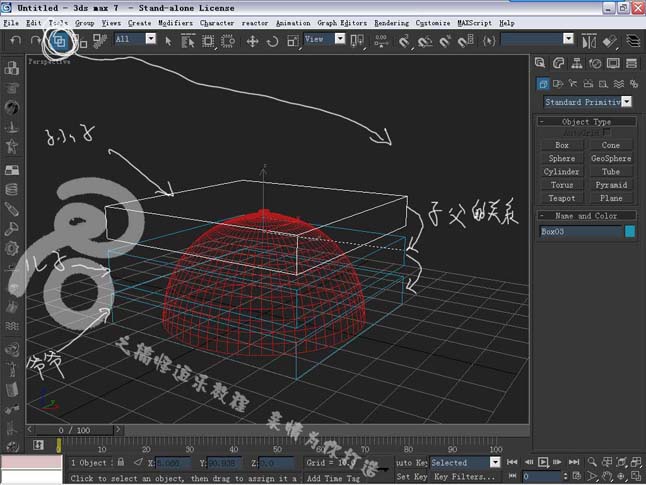
Task: Activate the Select and Link tool
Action: (x=60, y=41)
